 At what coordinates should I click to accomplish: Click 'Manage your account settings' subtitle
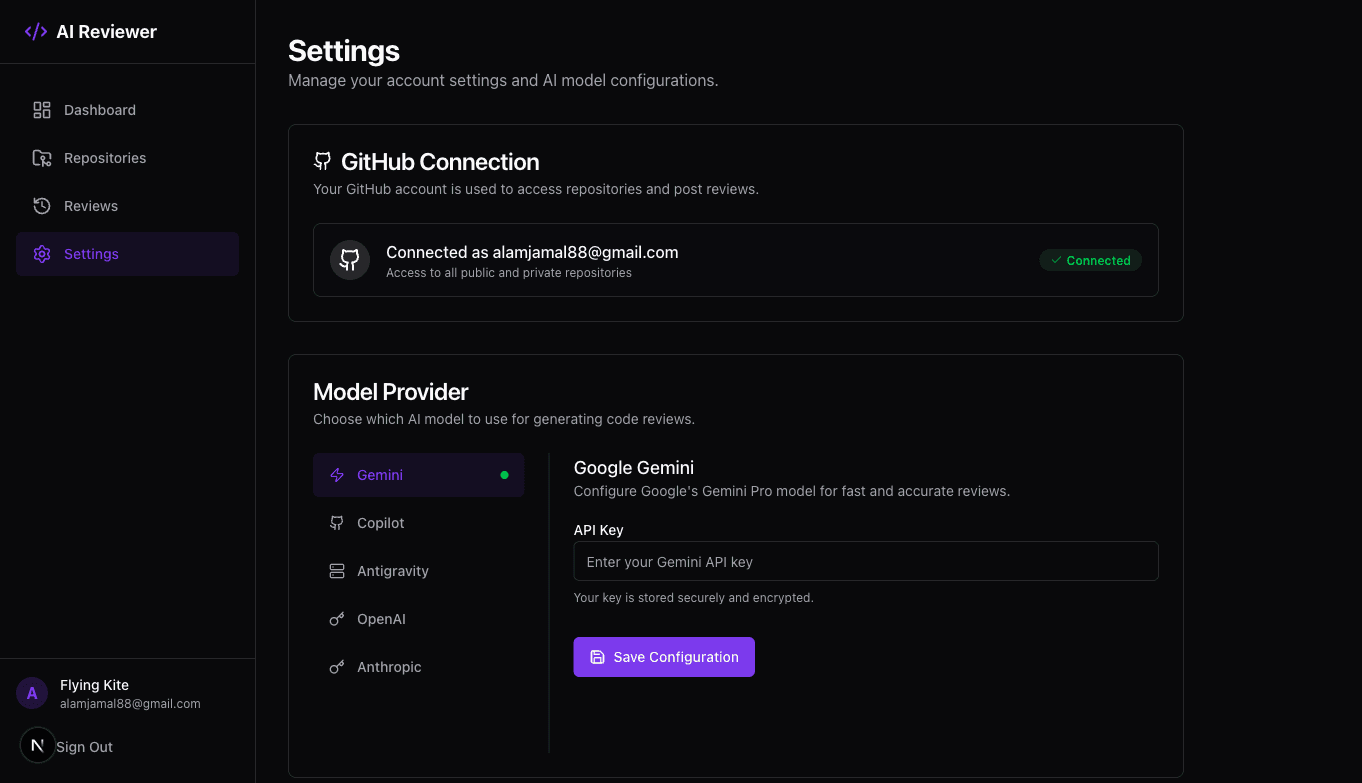(x=503, y=80)
